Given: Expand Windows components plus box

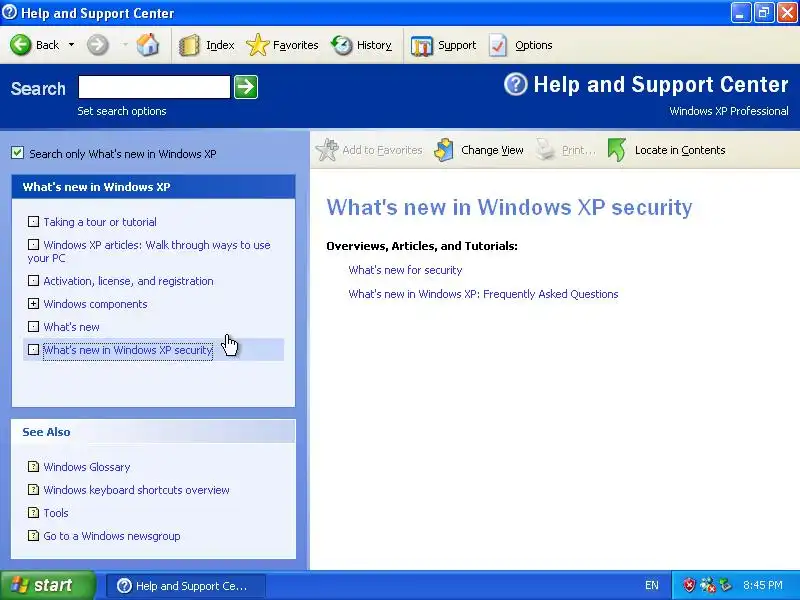Looking at the screenshot, I should click(x=33, y=304).
